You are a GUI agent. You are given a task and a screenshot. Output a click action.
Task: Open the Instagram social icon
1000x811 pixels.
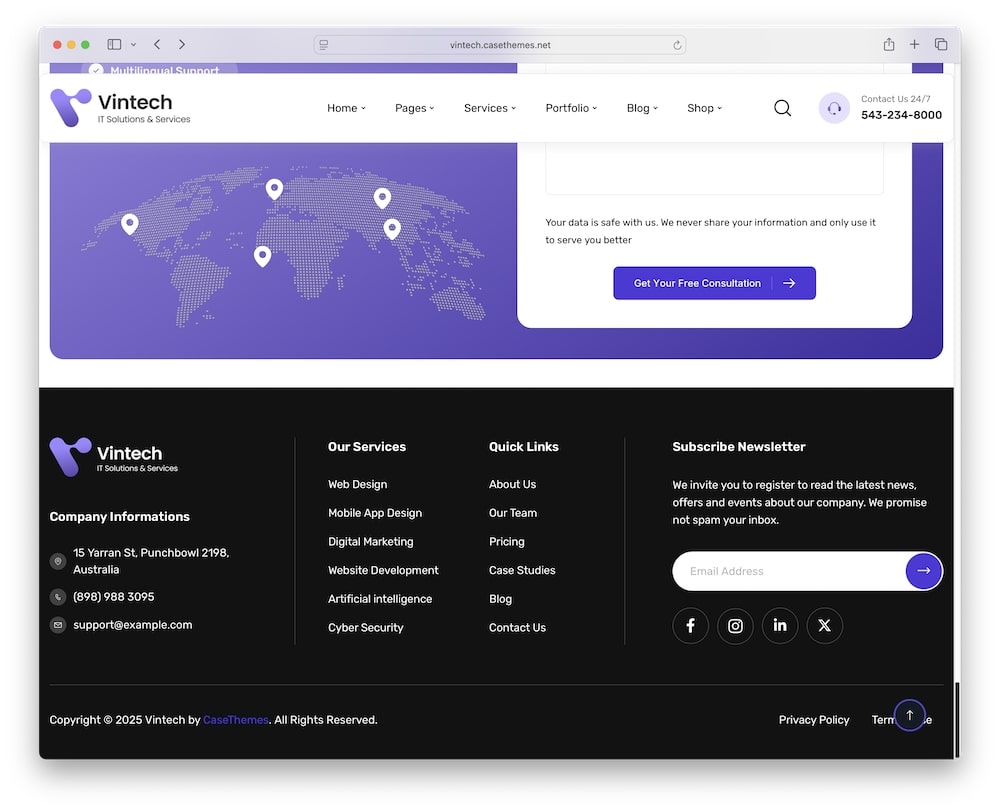pyautogui.click(x=735, y=625)
